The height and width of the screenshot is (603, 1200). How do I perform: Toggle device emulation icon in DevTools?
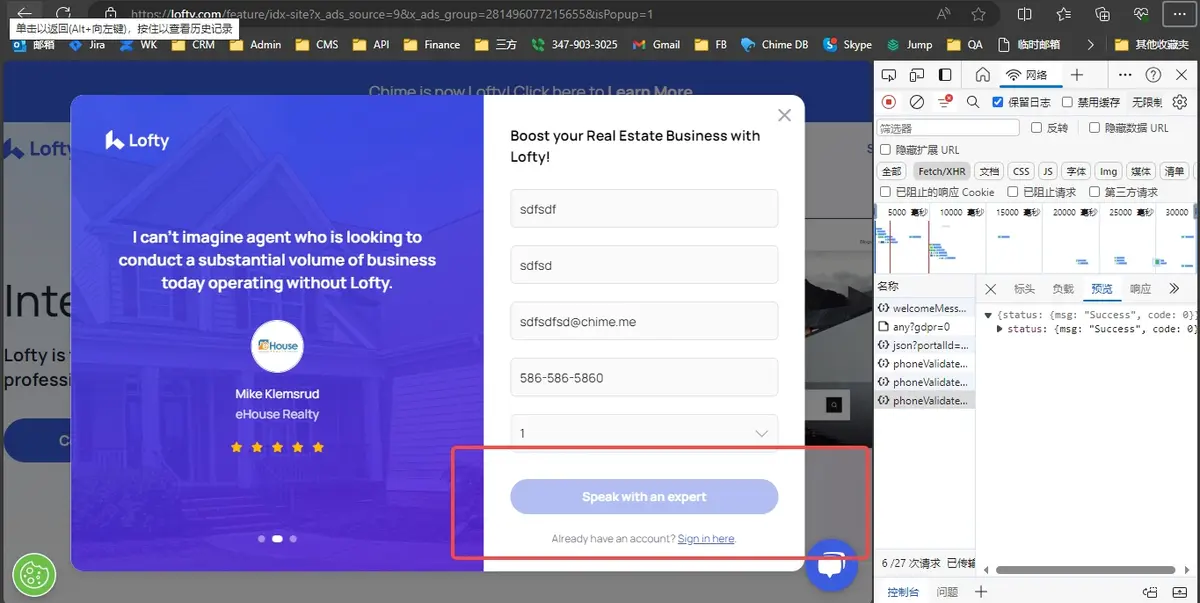pos(917,75)
